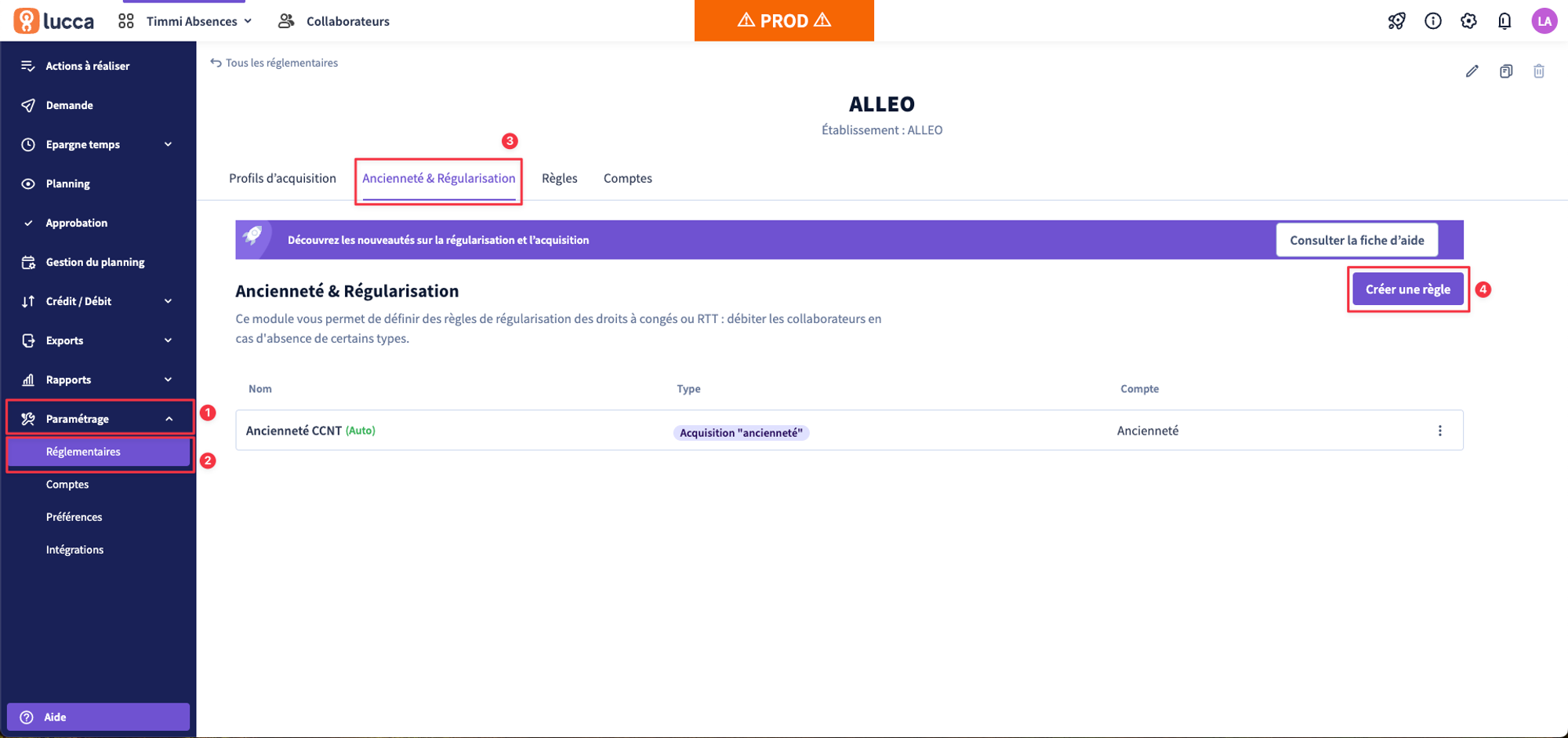
Task: Click Consulter la fiche d'aide
Action: [x=1357, y=240]
